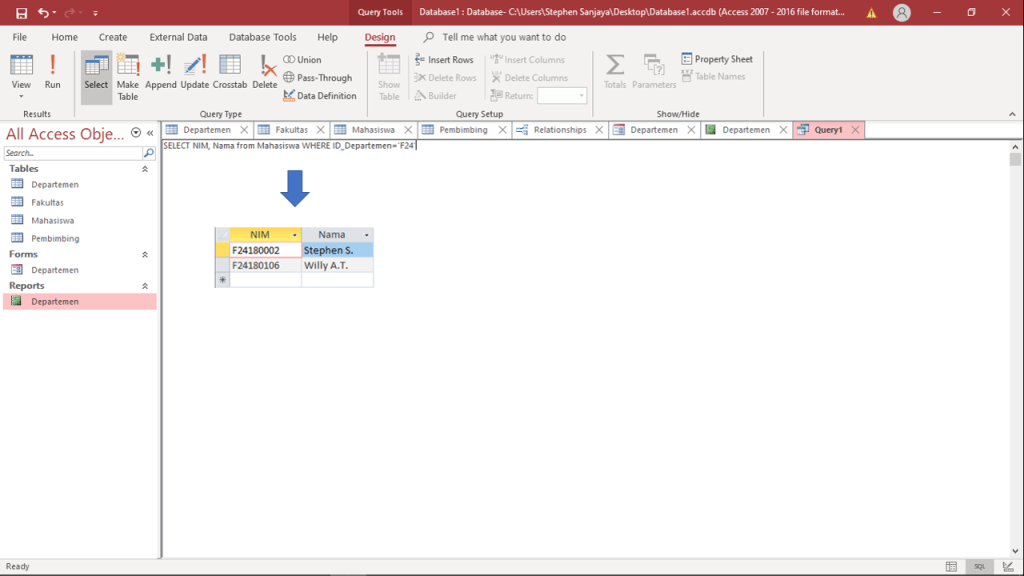Click the Save icon in title bar
The image size is (1024, 576).
21,13
